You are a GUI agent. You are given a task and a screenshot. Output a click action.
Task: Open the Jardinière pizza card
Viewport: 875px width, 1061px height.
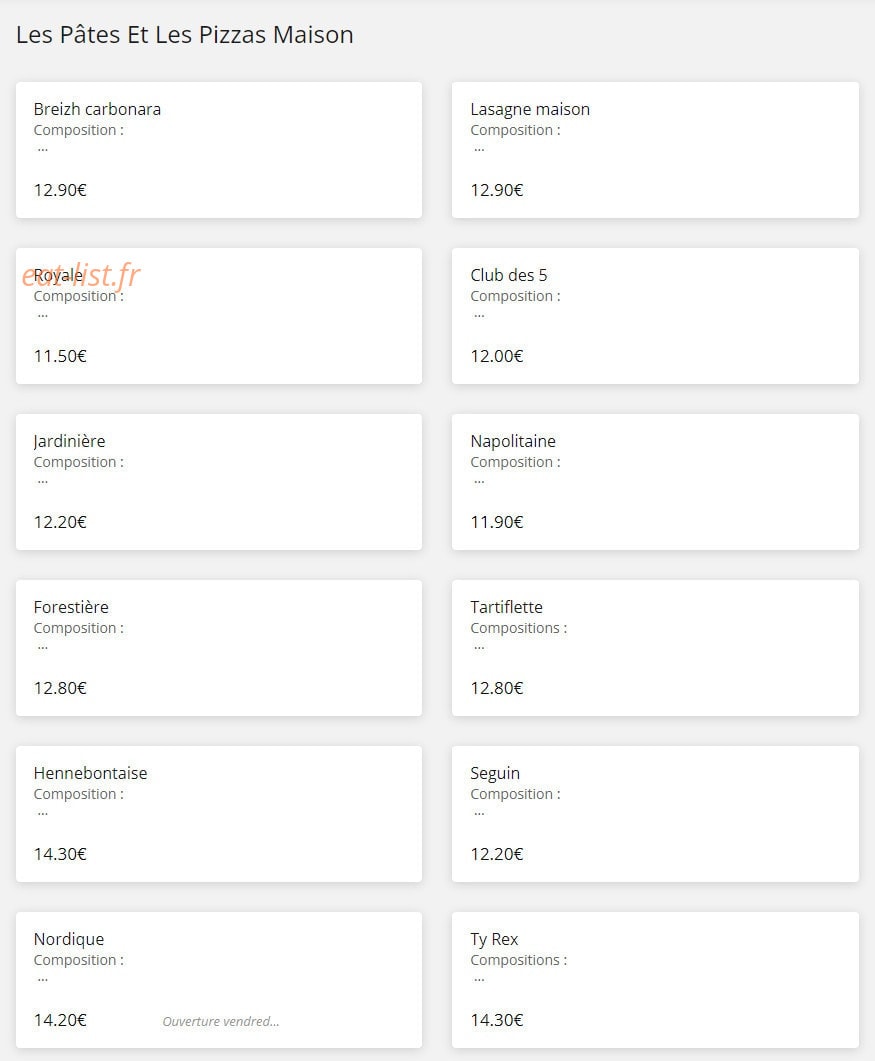[219, 482]
